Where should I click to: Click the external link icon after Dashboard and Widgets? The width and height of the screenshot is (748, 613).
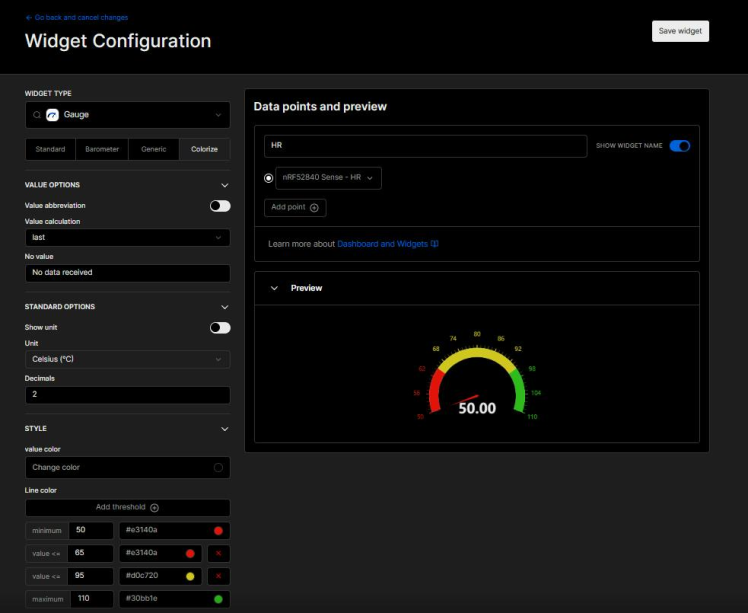tap(435, 244)
